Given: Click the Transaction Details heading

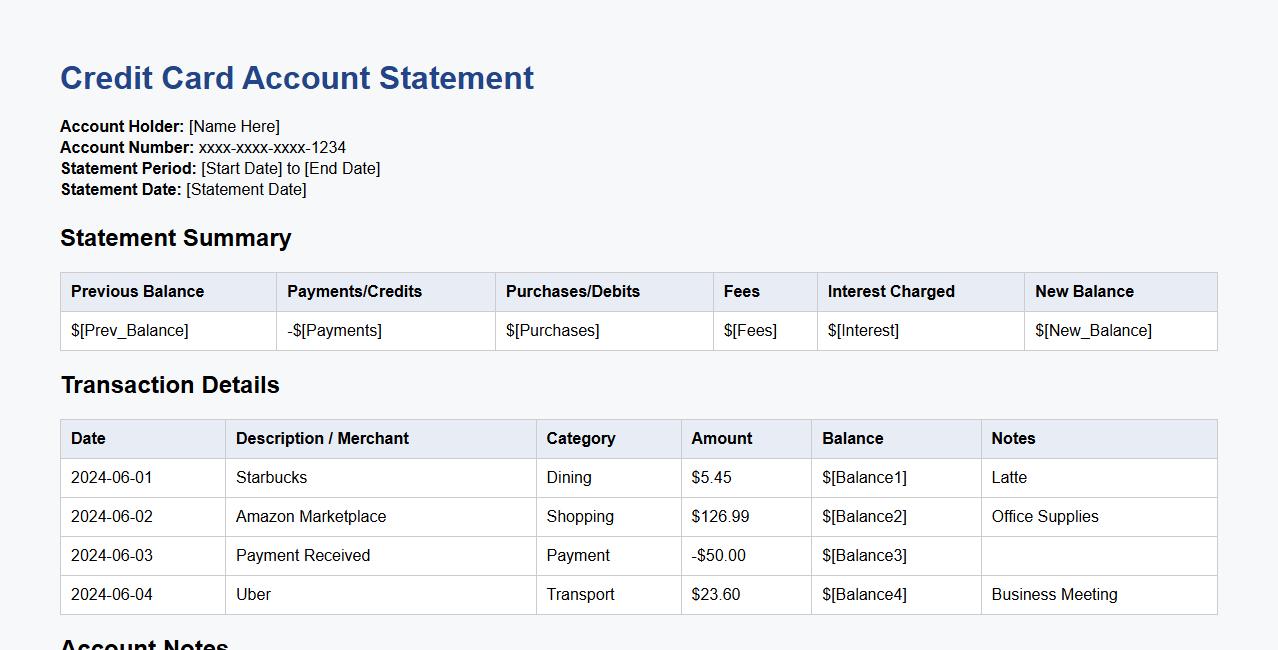Looking at the screenshot, I should pyautogui.click(x=170, y=385).
